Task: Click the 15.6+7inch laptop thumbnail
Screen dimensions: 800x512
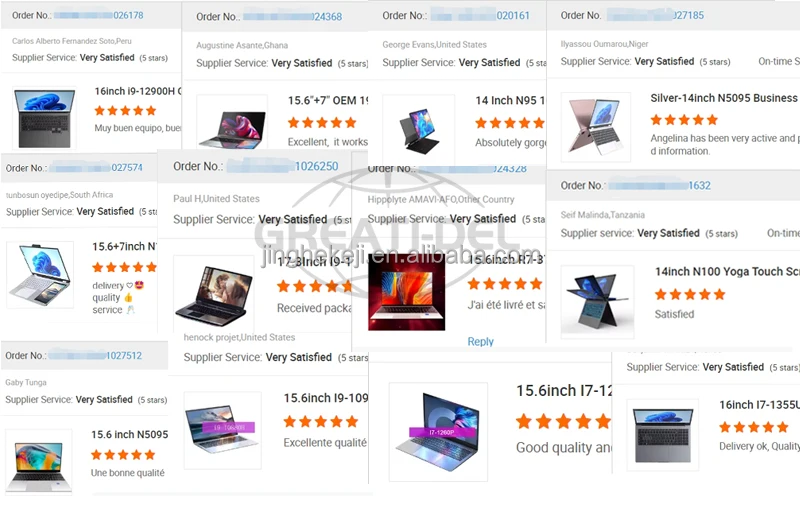Action: (x=39, y=274)
